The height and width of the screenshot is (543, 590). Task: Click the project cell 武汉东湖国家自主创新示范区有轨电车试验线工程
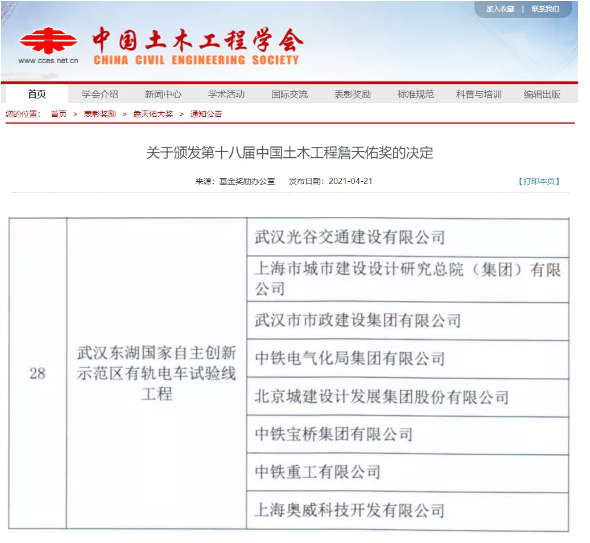[157, 373]
